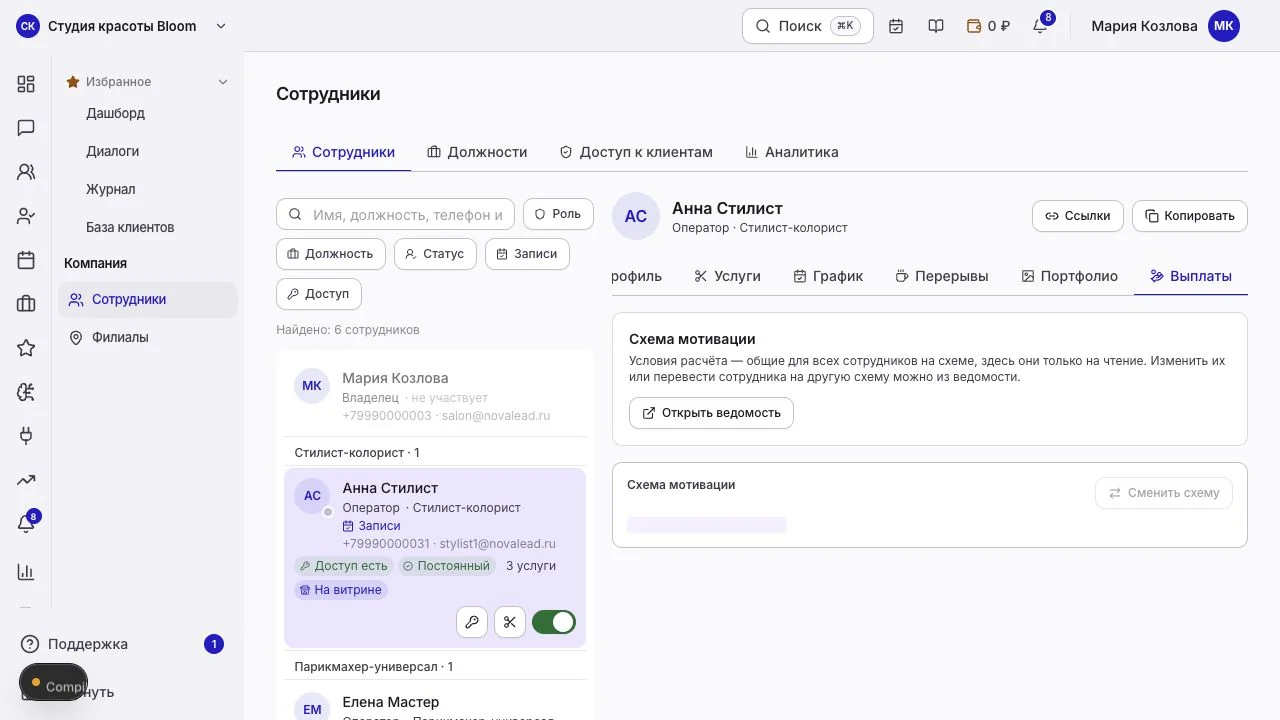Open the Портфолио tab of employee

[x=1070, y=276]
